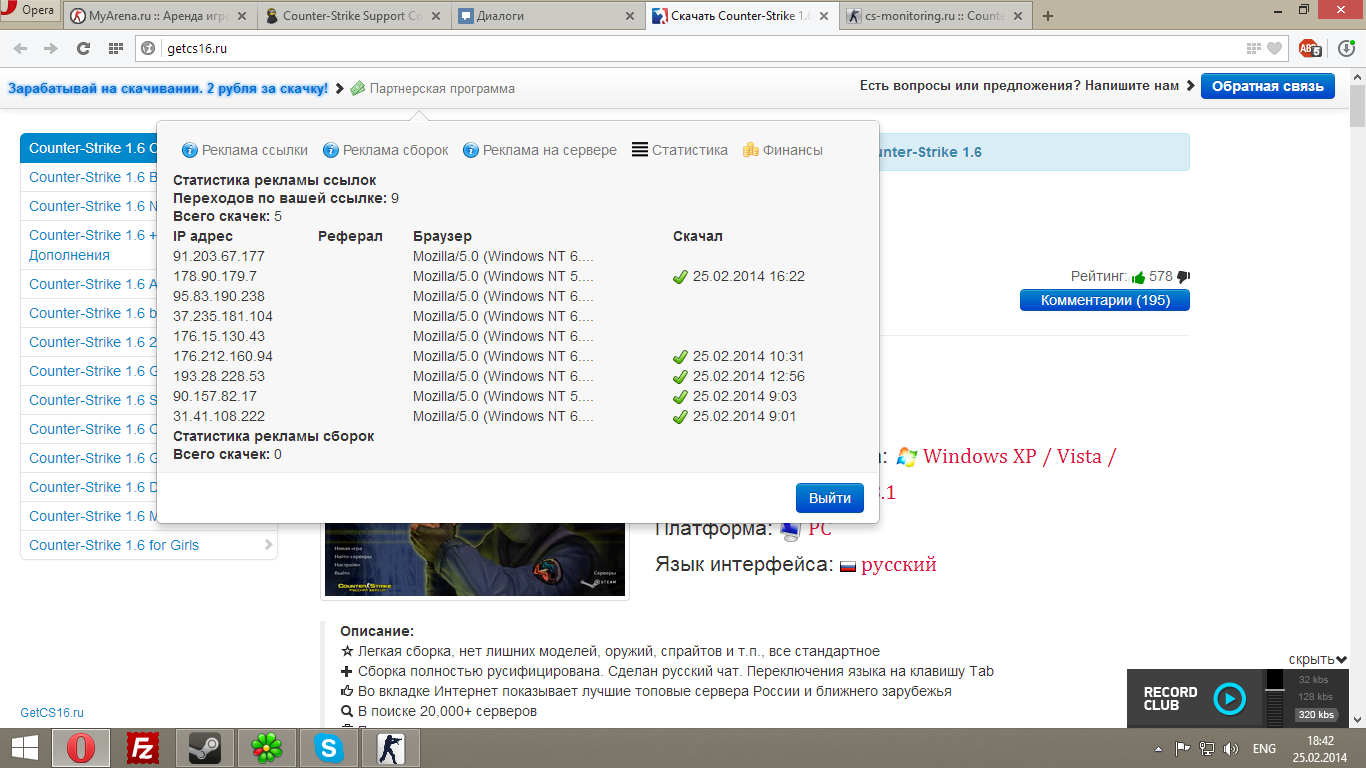Open FileZilla from the taskbar

(x=143, y=748)
